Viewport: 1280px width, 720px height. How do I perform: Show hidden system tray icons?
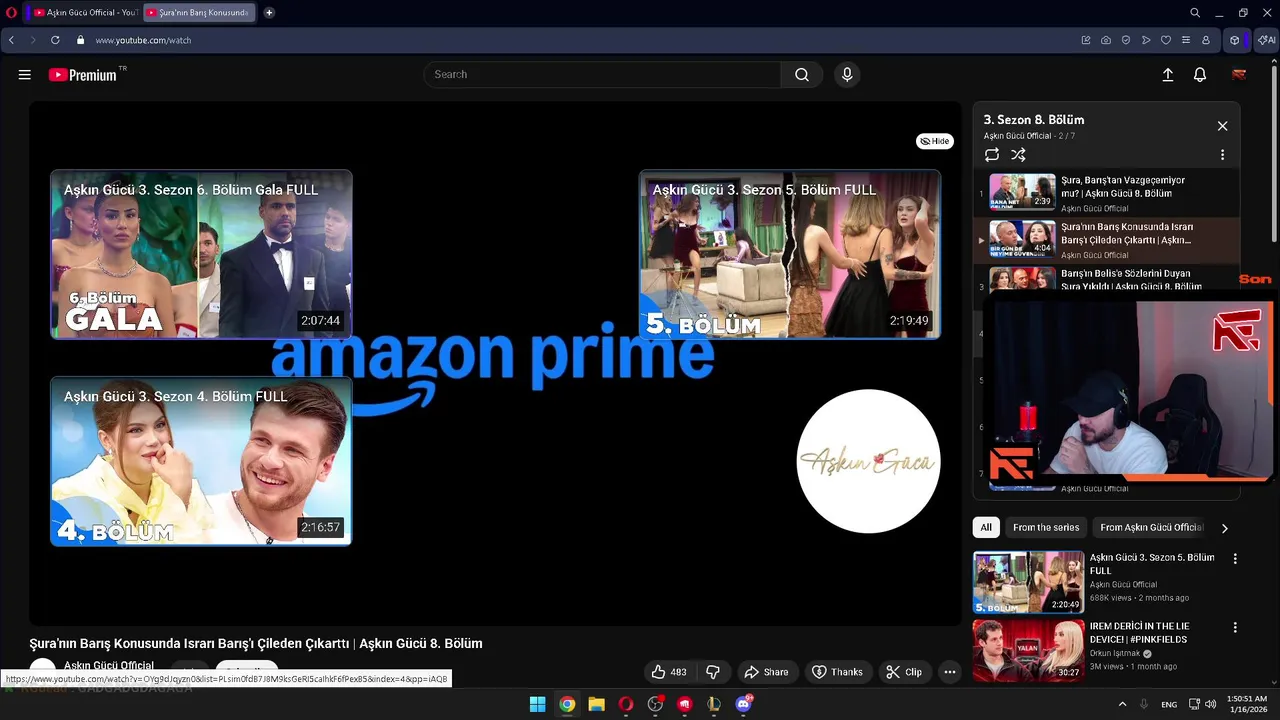pos(1122,704)
